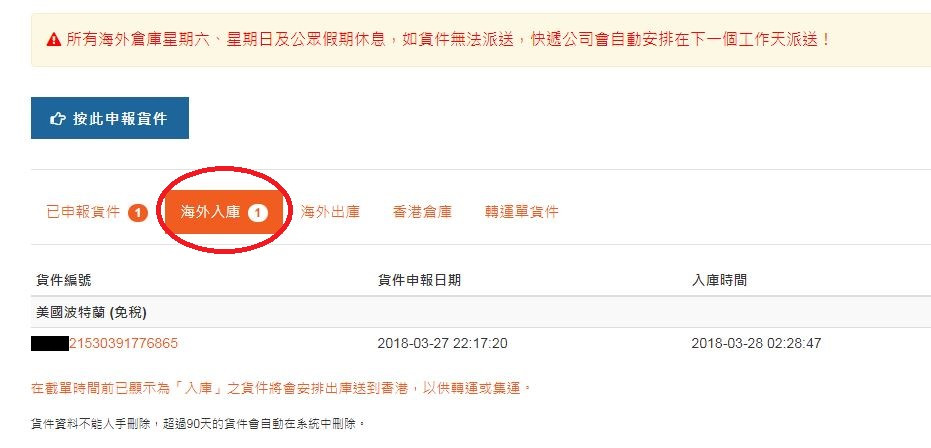Click the blacked-out prefix of the parcel number
The width and height of the screenshot is (931, 448).
pos(50,344)
